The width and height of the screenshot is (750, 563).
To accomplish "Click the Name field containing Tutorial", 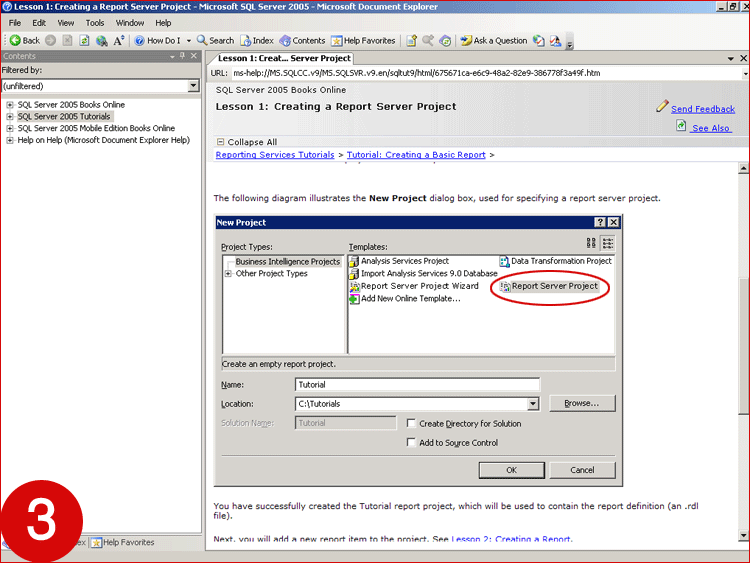I will tap(418, 385).
